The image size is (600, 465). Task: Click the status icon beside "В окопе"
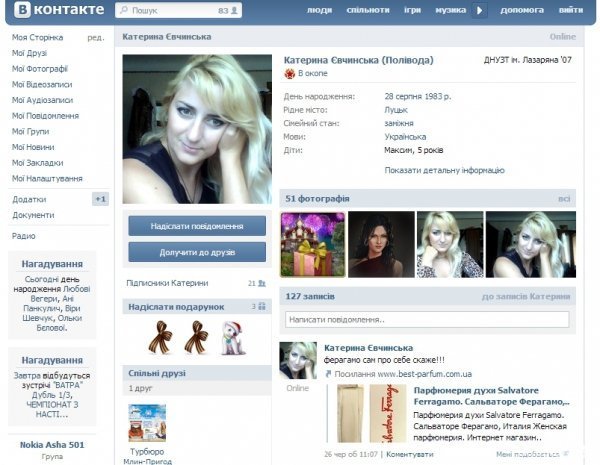(x=290, y=74)
